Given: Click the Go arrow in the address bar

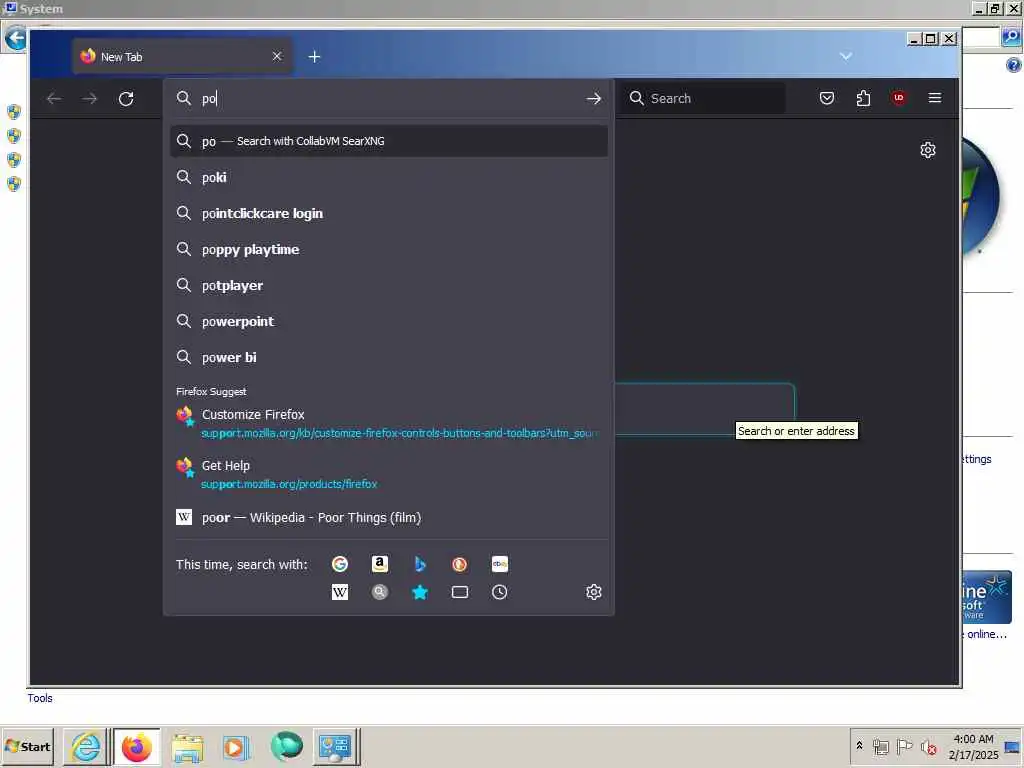Looking at the screenshot, I should tap(594, 99).
